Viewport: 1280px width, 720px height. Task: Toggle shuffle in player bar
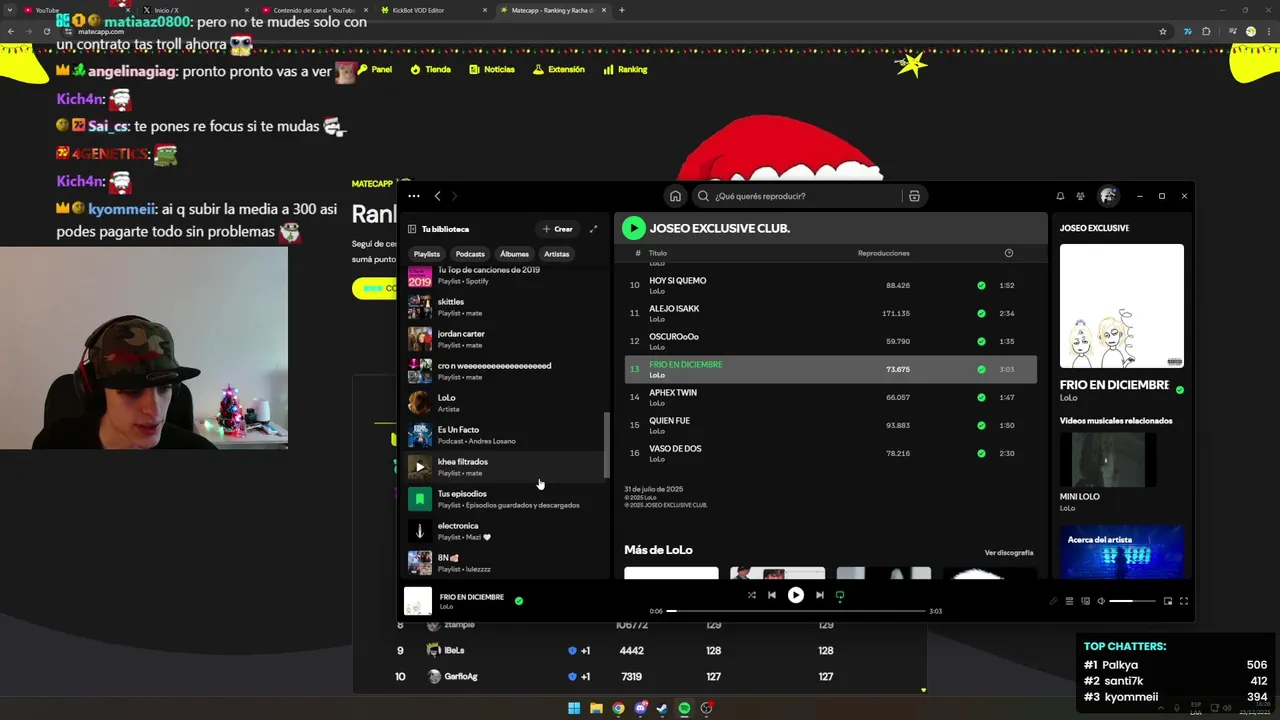click(x=751, y=595)
